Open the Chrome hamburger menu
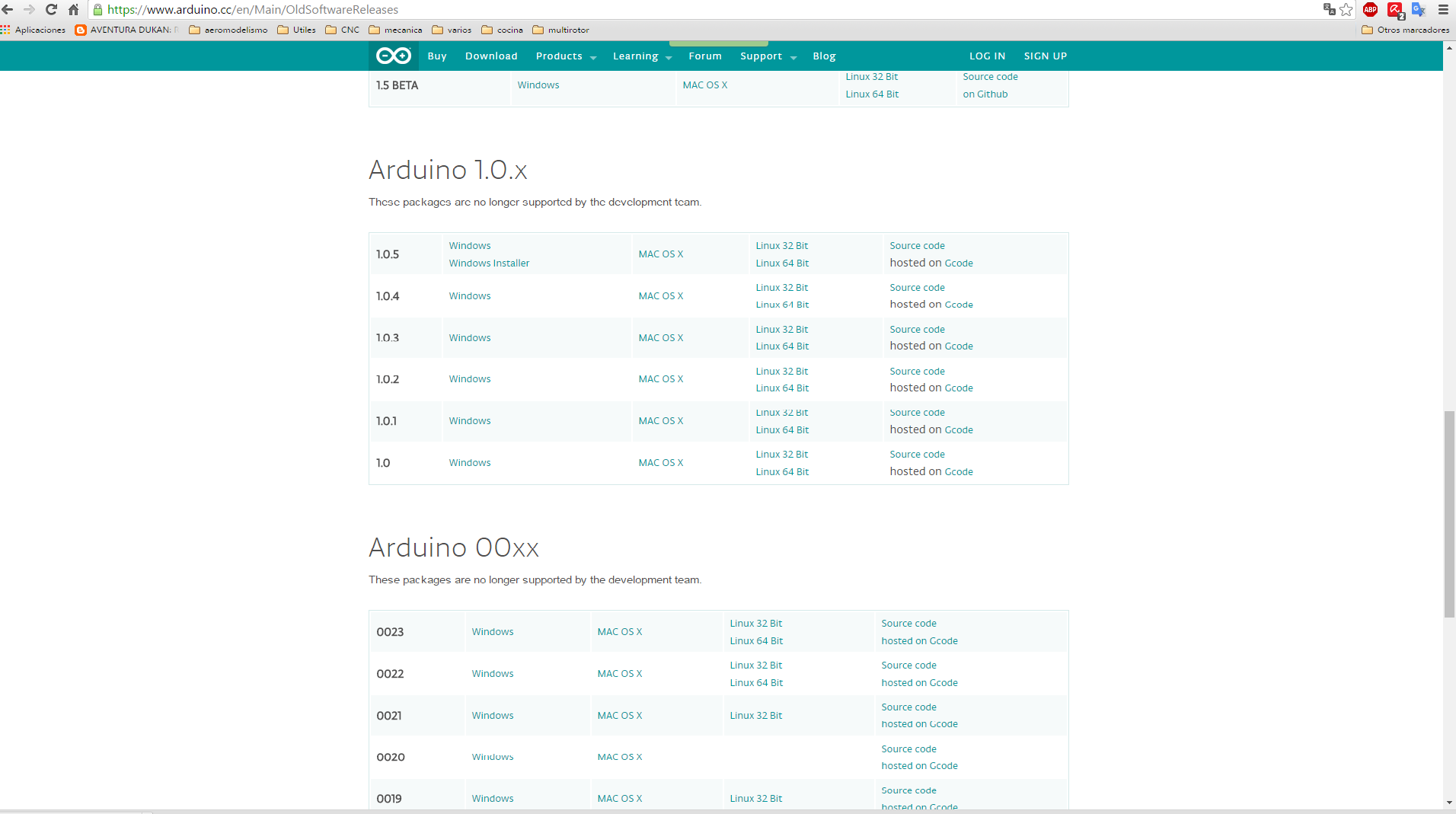 pos(1443,10)
